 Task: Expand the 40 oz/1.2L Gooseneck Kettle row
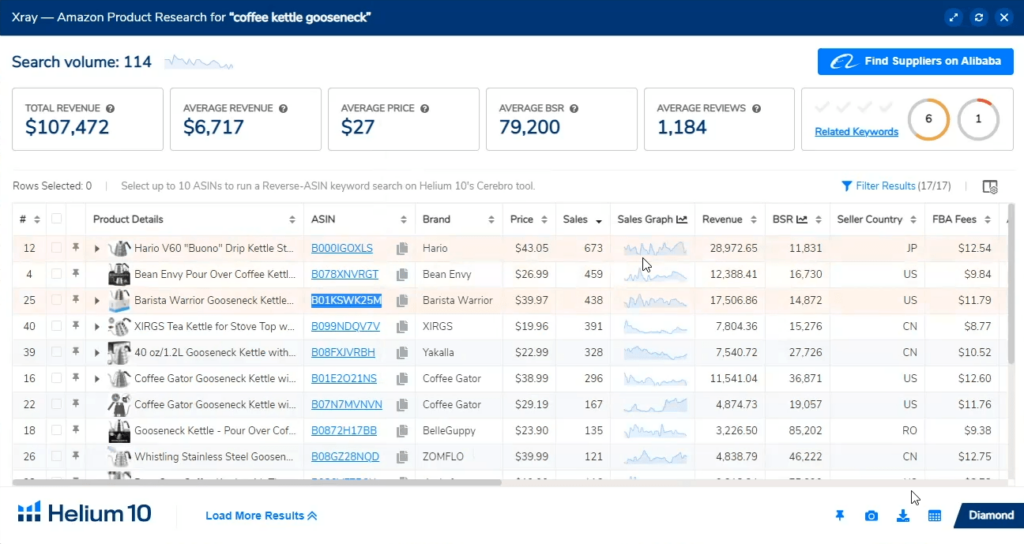point(97,353)
